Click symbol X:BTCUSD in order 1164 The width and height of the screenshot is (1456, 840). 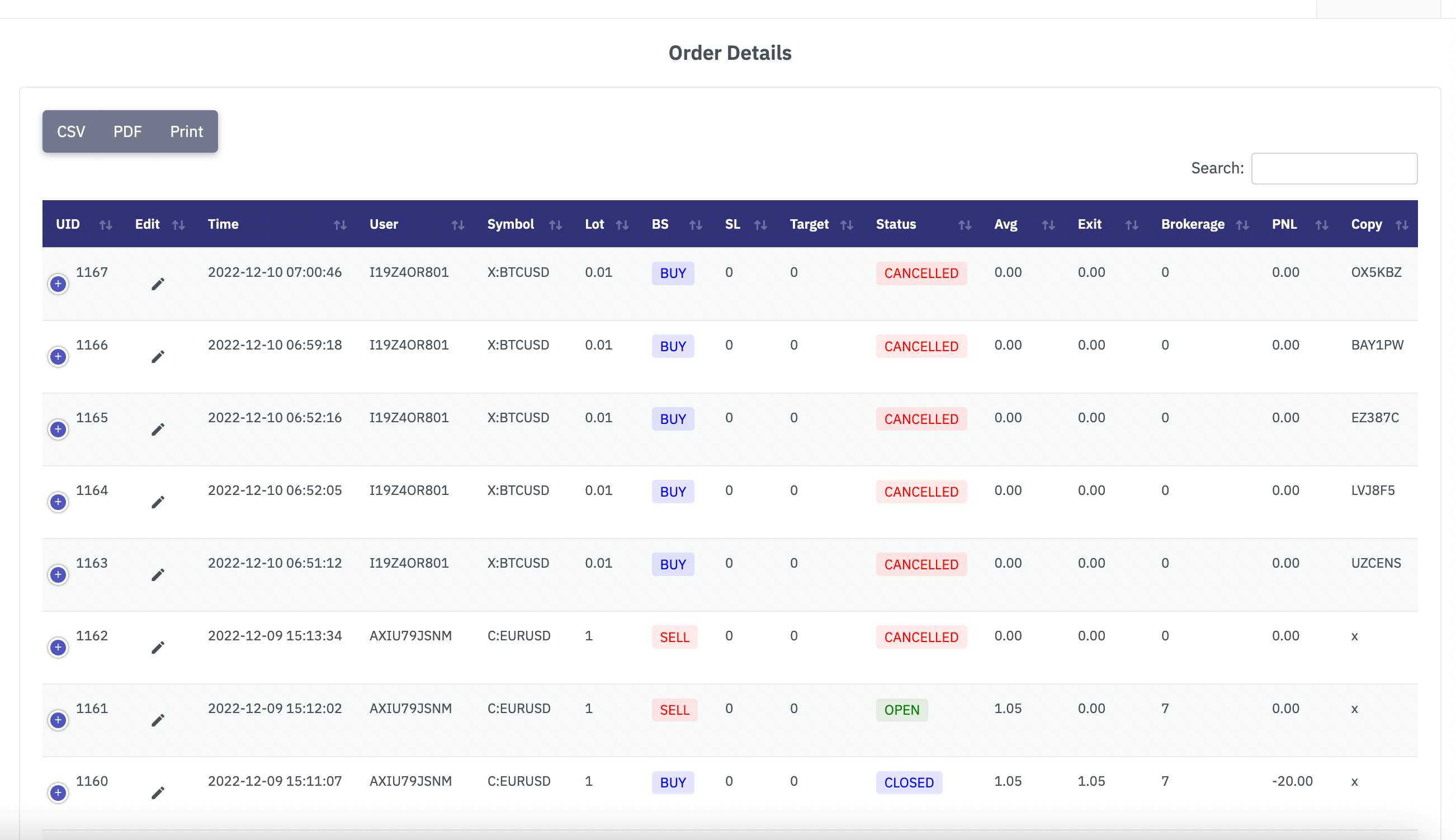click(518, 490)
